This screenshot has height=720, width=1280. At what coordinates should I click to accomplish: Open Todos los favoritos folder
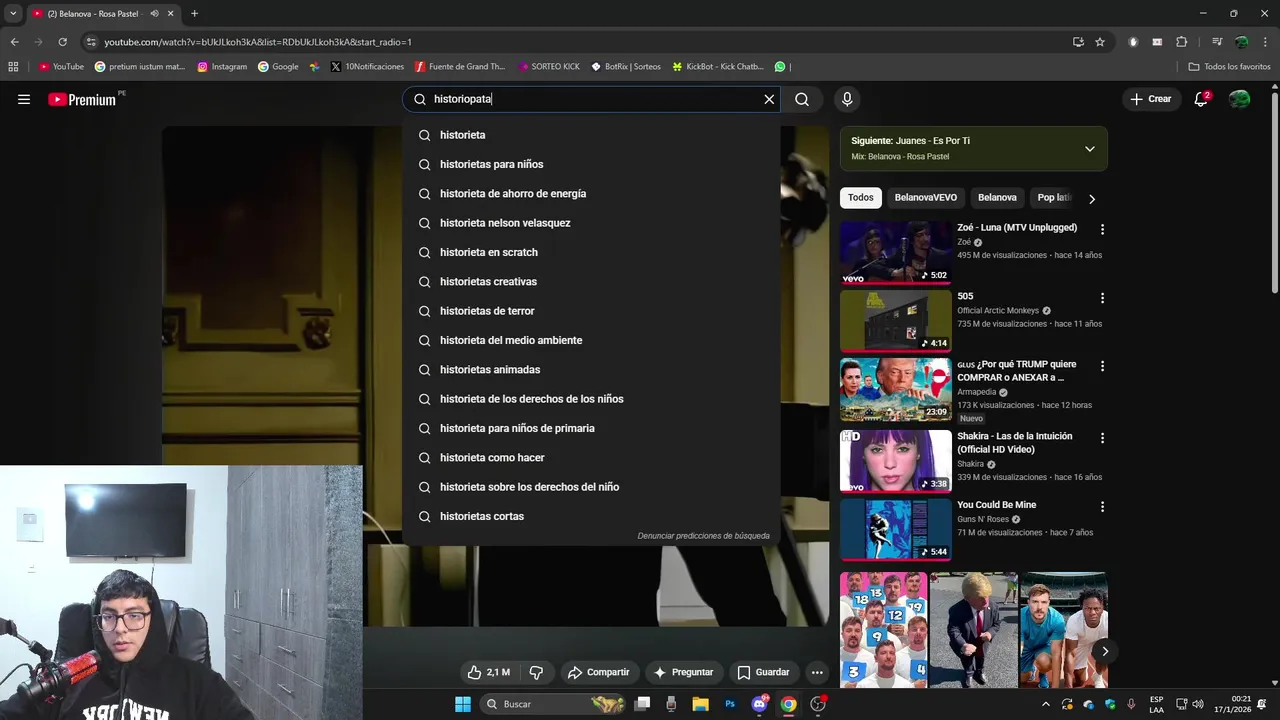1229,67
